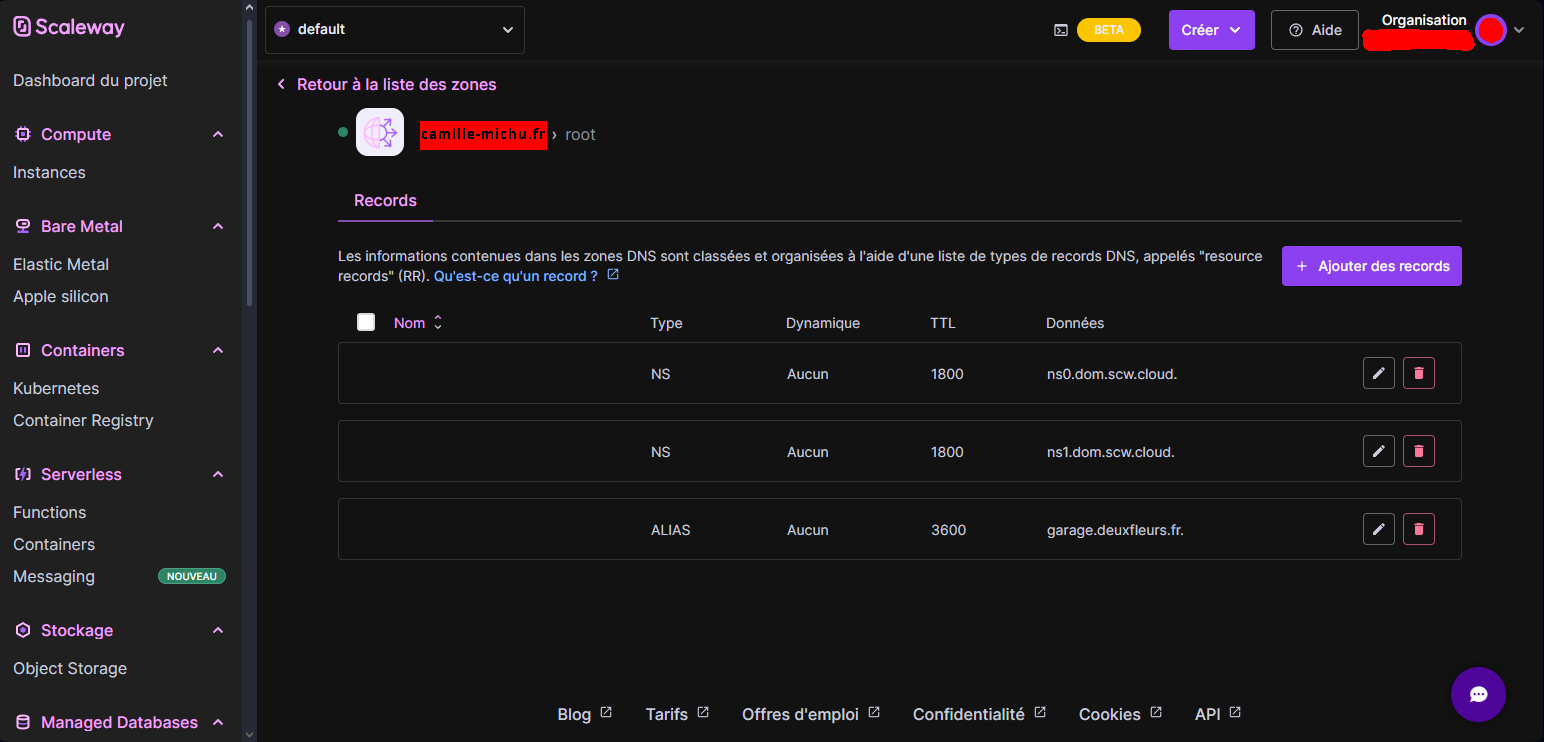The width and height of the screenshot is (1544, 742).
Task: Open the support chat bubble
Action: click(1478, 694)
